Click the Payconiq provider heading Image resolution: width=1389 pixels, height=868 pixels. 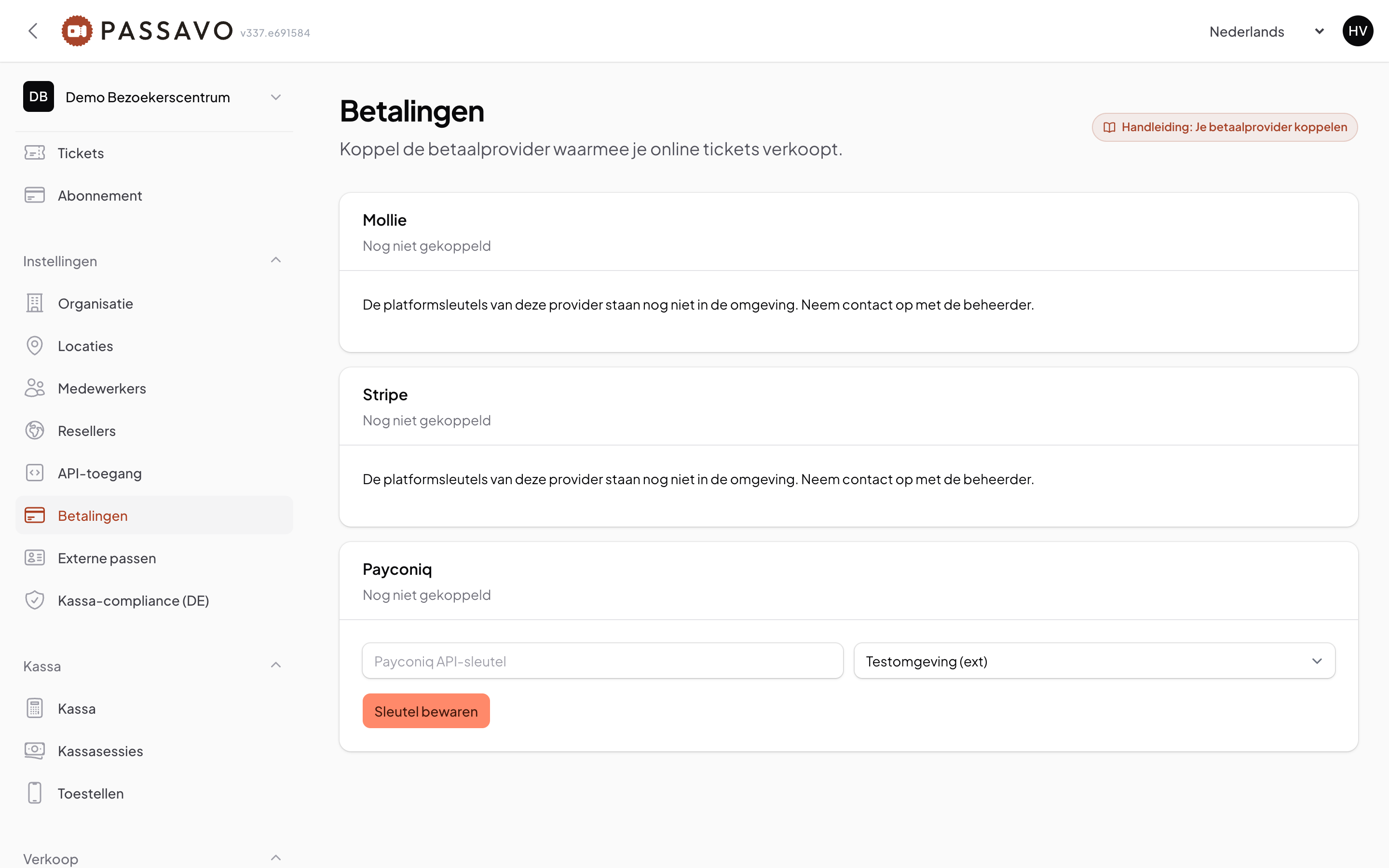(x=397, y=570)
